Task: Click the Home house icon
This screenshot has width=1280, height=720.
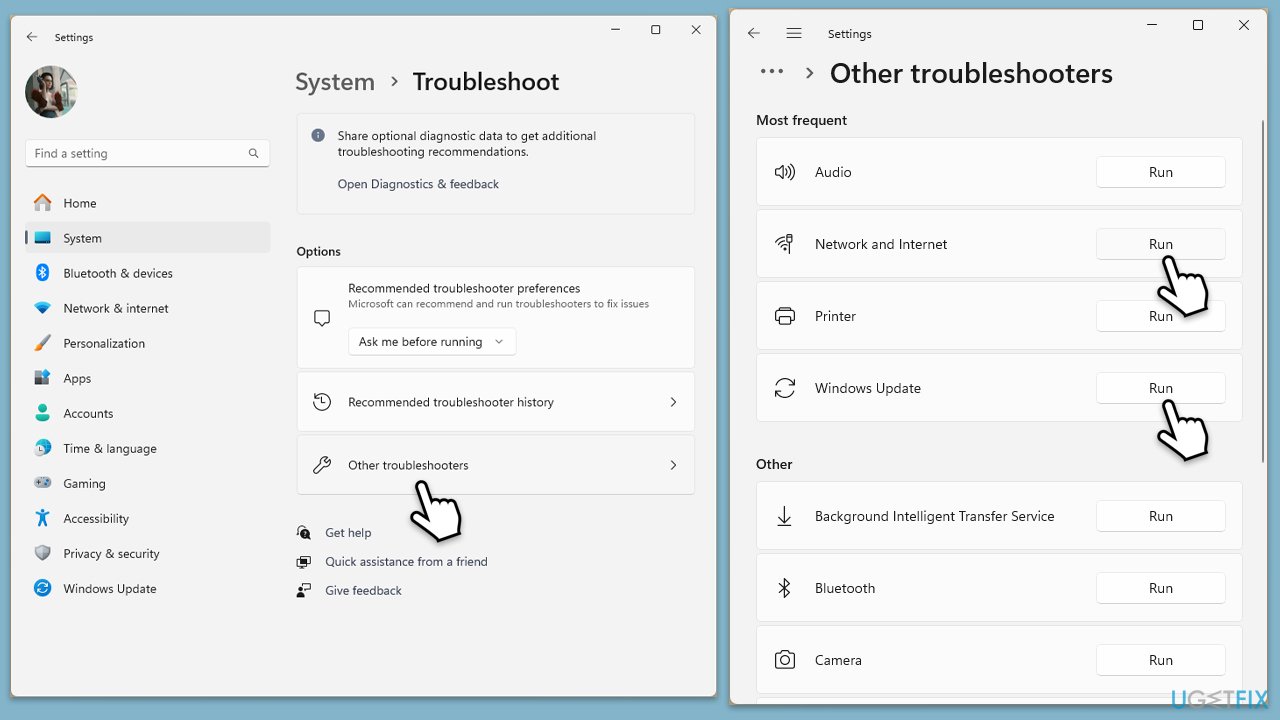Action: coord(42,203)
